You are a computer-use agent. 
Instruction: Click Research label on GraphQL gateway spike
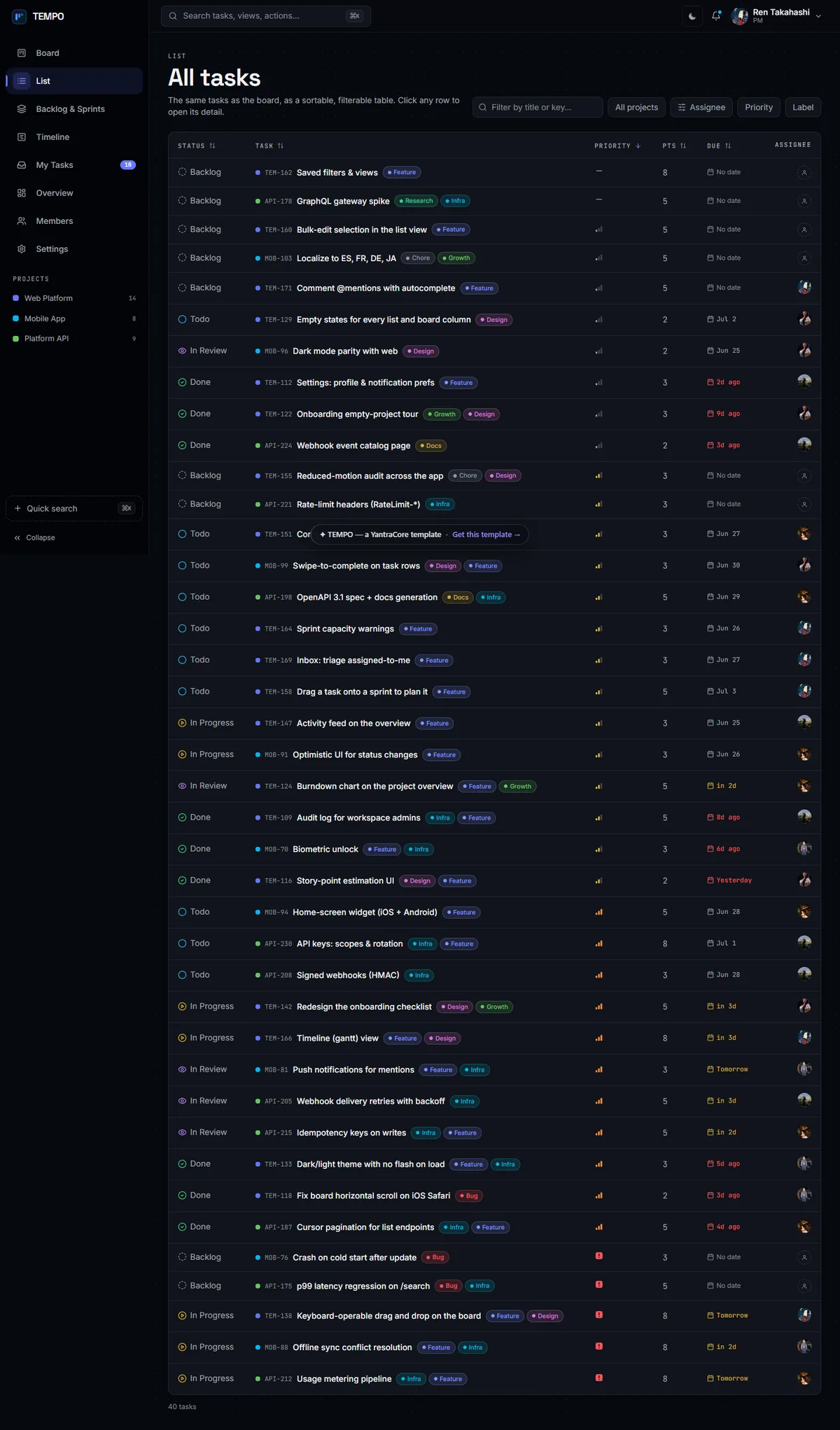coord(416,201)
